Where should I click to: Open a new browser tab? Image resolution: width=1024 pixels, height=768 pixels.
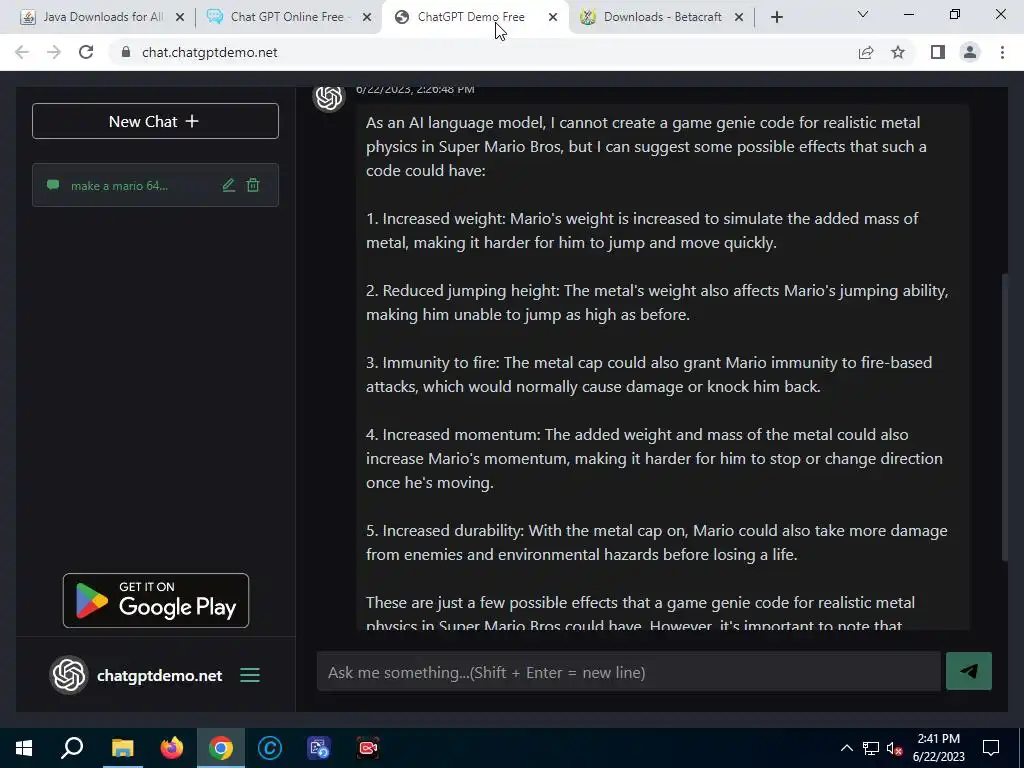coord(776,17)
